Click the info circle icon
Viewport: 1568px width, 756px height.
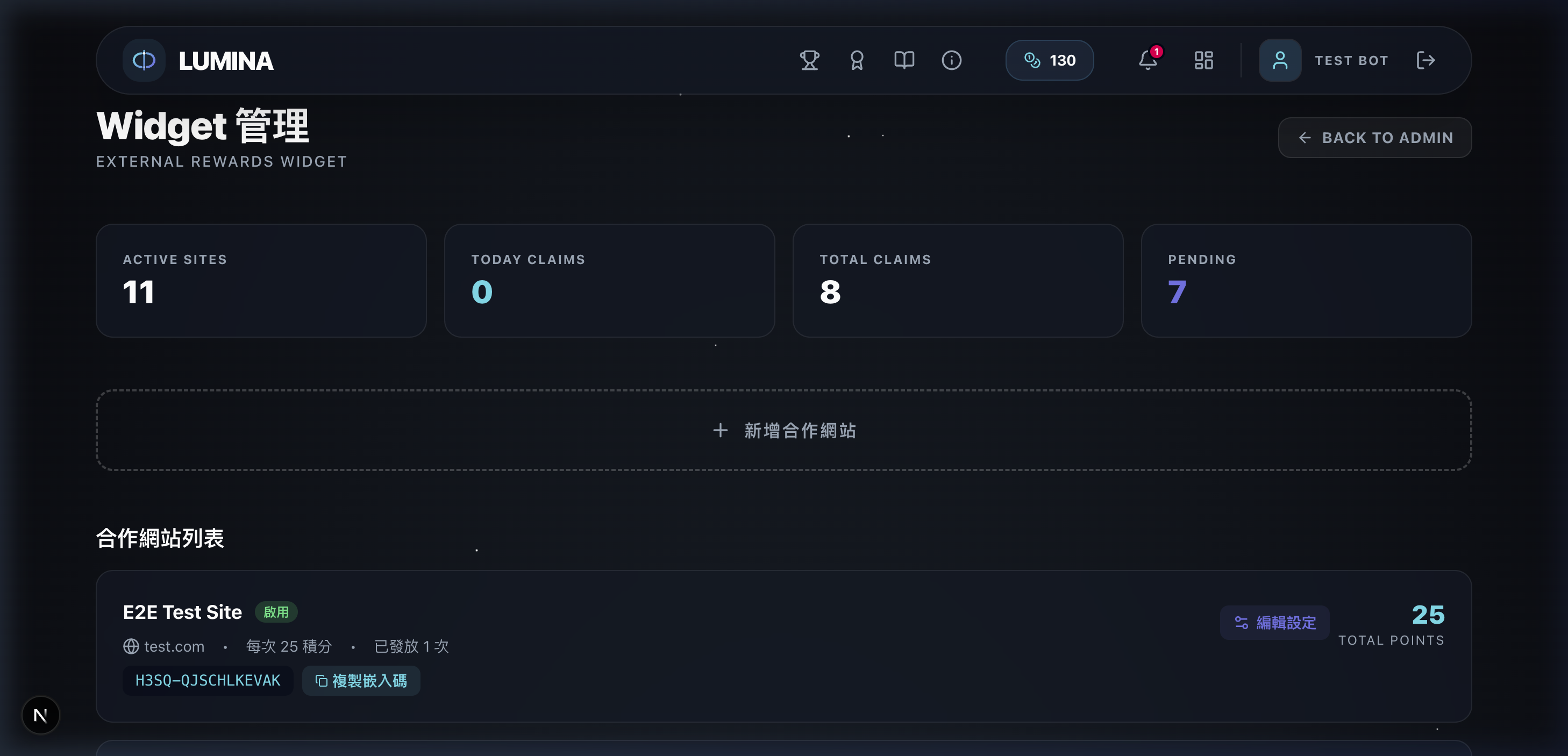coord(951,60)
